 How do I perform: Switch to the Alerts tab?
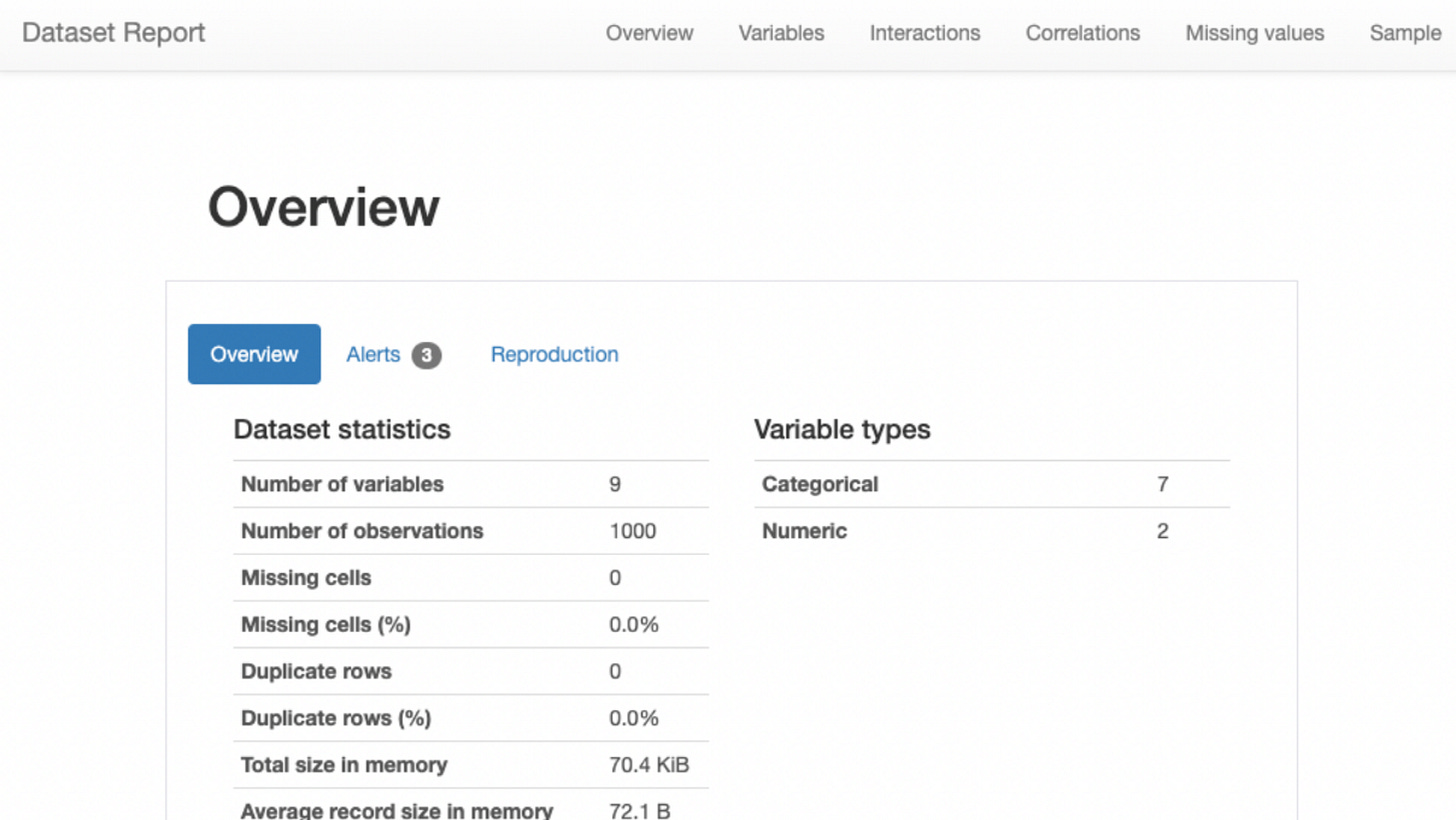click(373, 354)
